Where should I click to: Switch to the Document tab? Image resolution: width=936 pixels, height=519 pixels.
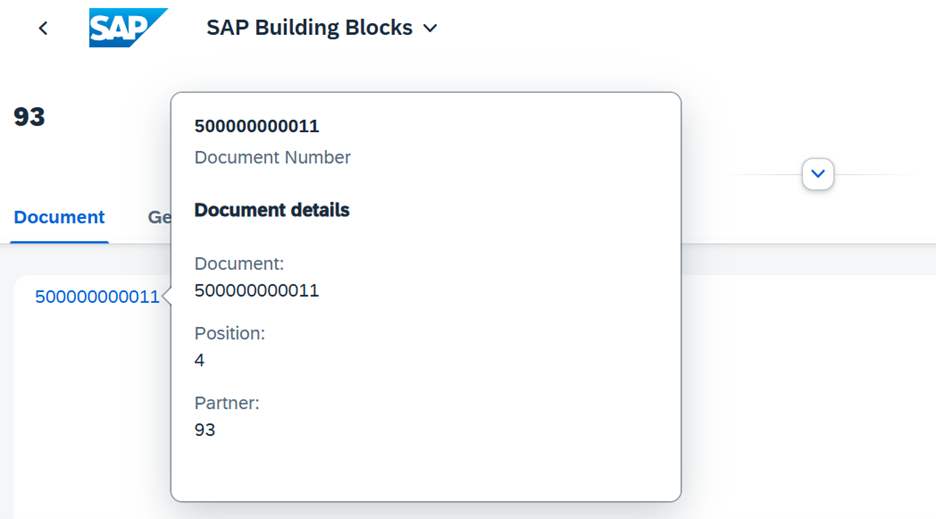tap(59, 217)
